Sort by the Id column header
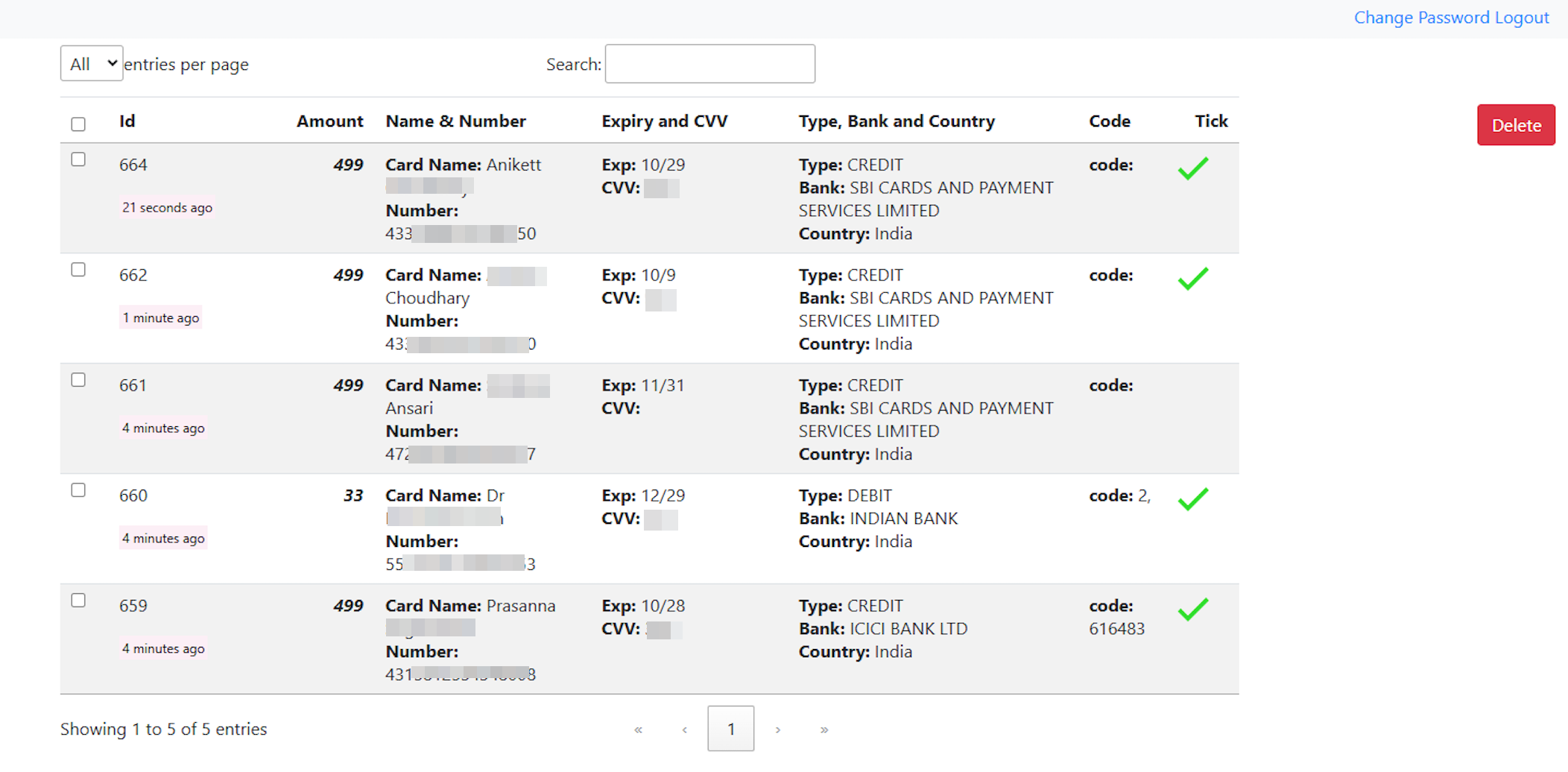The height and width of the screenshot is (772, 1568). pos(127,121)
